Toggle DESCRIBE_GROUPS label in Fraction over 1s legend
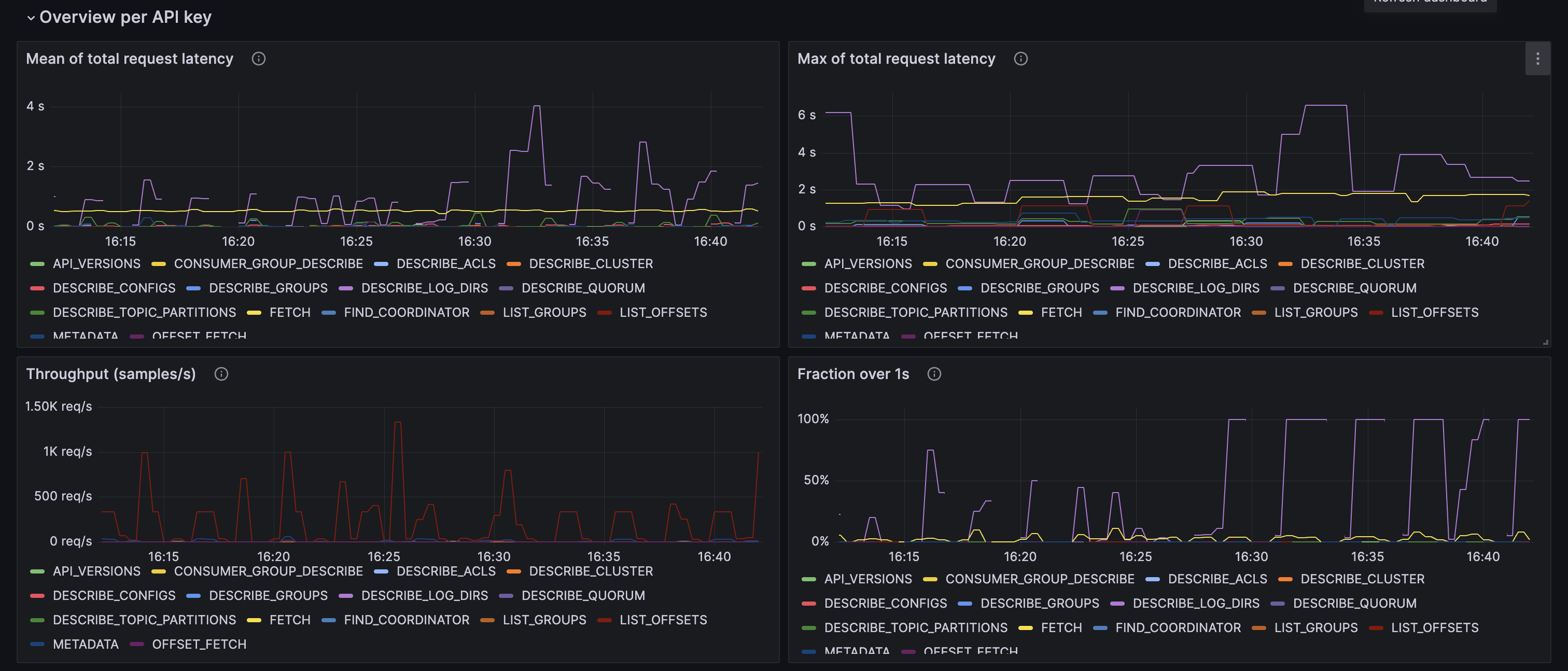 point(1040,604)
